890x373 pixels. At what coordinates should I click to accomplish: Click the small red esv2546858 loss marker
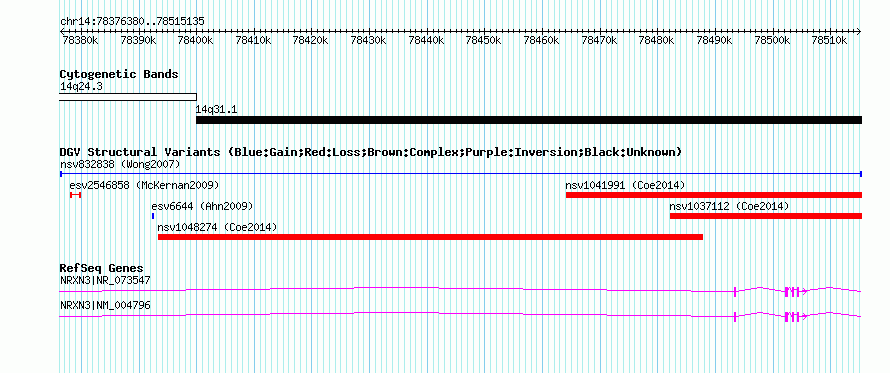(75, 195)
